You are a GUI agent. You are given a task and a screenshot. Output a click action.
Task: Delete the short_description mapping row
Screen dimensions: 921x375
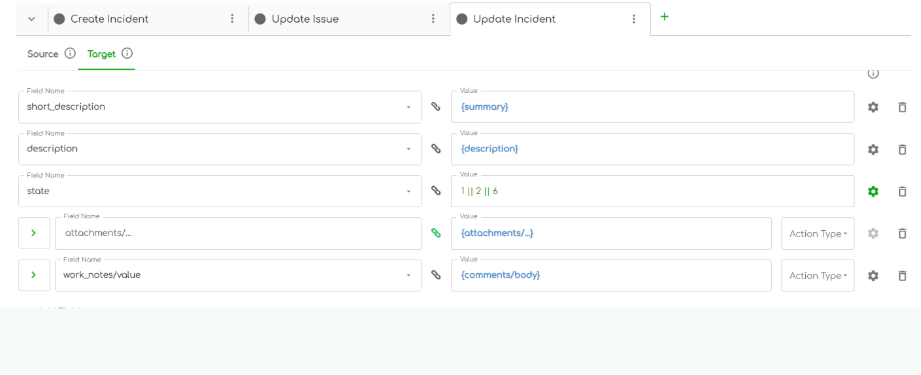[x=902, y=108]
